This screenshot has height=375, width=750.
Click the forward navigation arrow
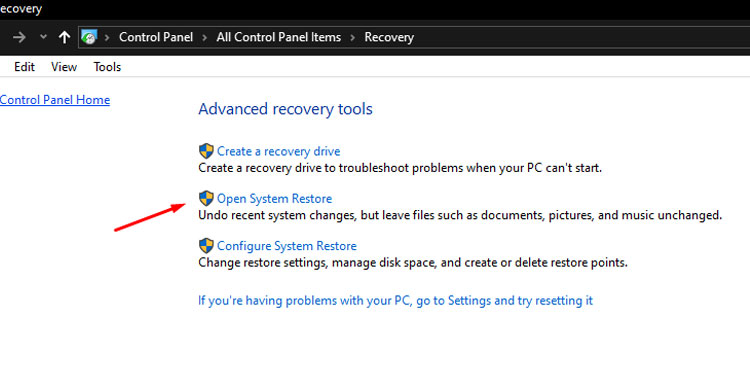pyautogui.click(x=19, y=37)
